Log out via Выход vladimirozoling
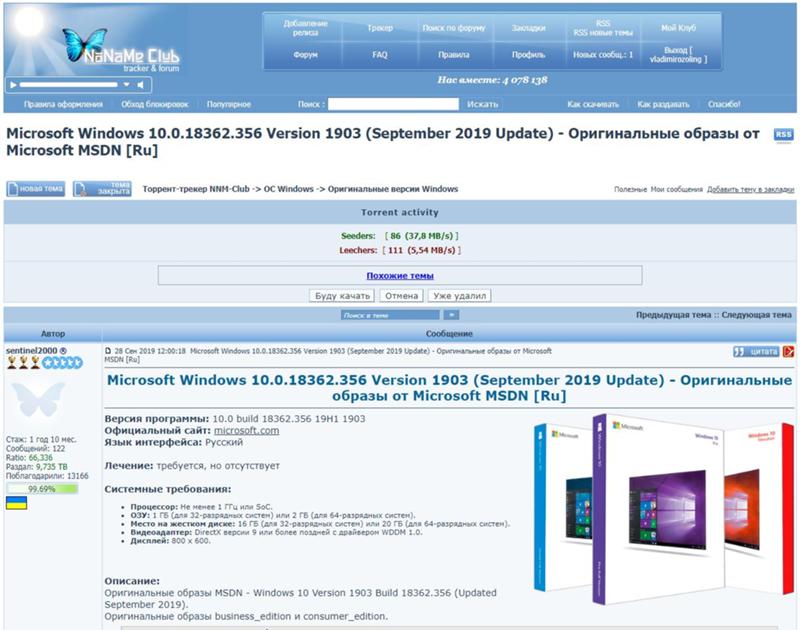Image resolution: width=800 pixels, height=630 pixels. coord(678,55)
